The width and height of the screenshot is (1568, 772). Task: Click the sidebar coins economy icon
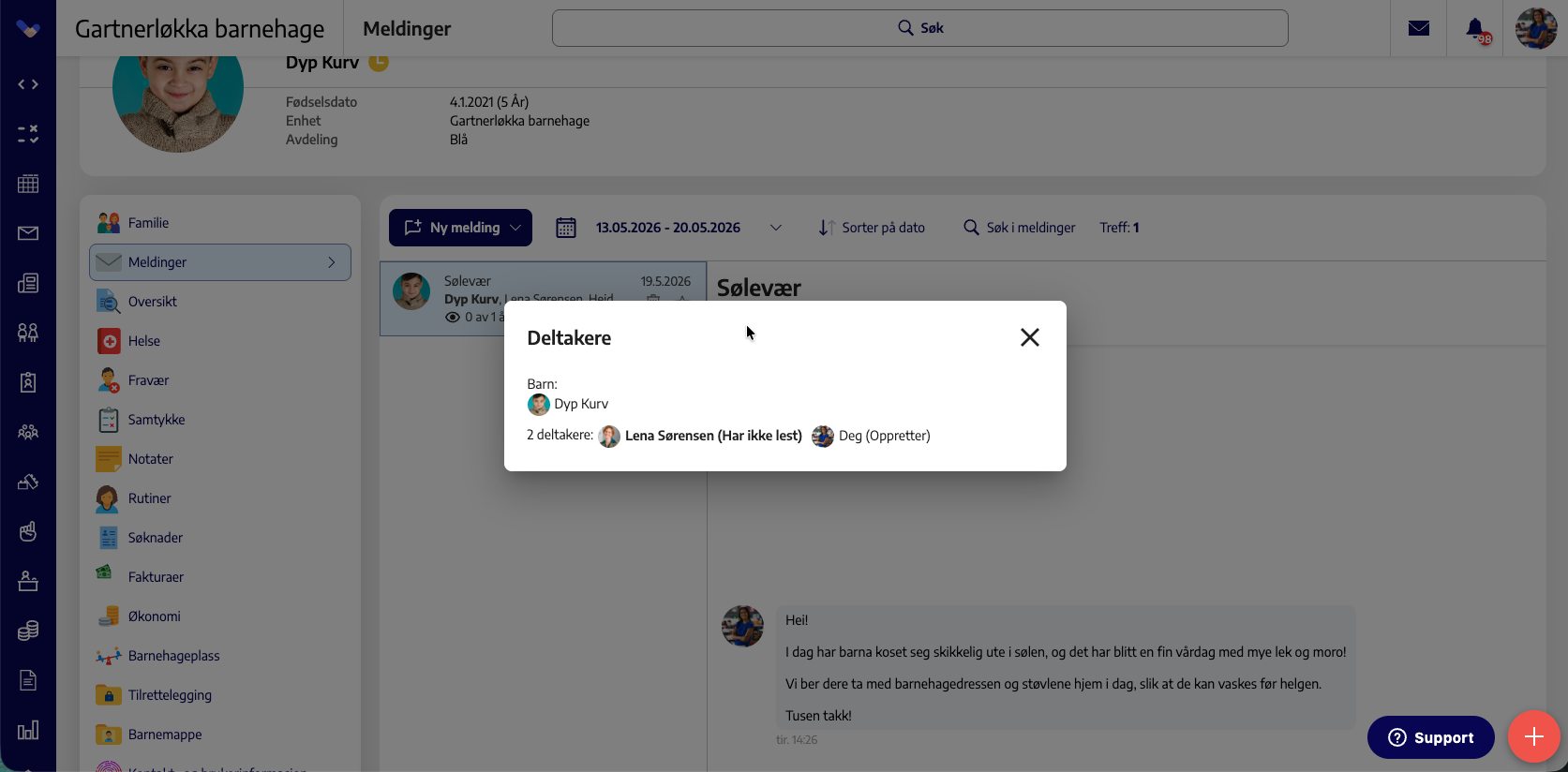coord(28,631)
